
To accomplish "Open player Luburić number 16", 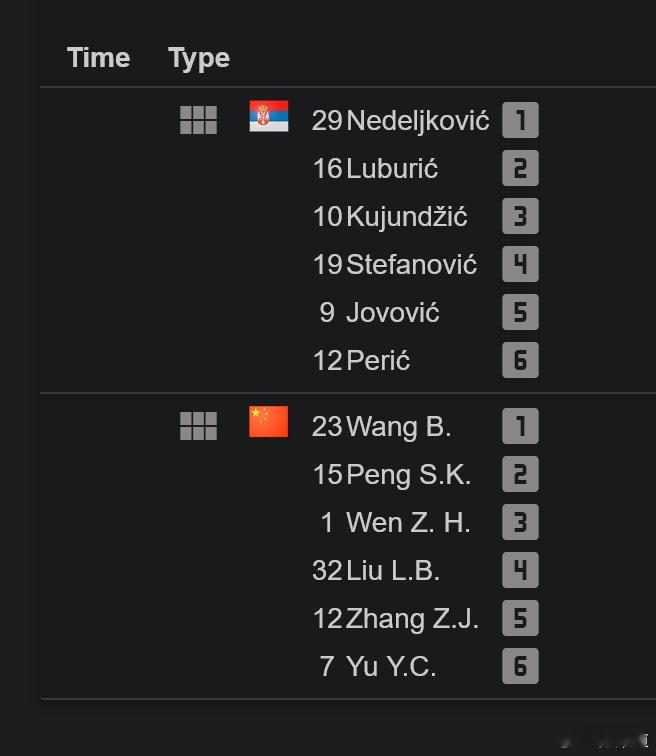I will pos(375,168).
